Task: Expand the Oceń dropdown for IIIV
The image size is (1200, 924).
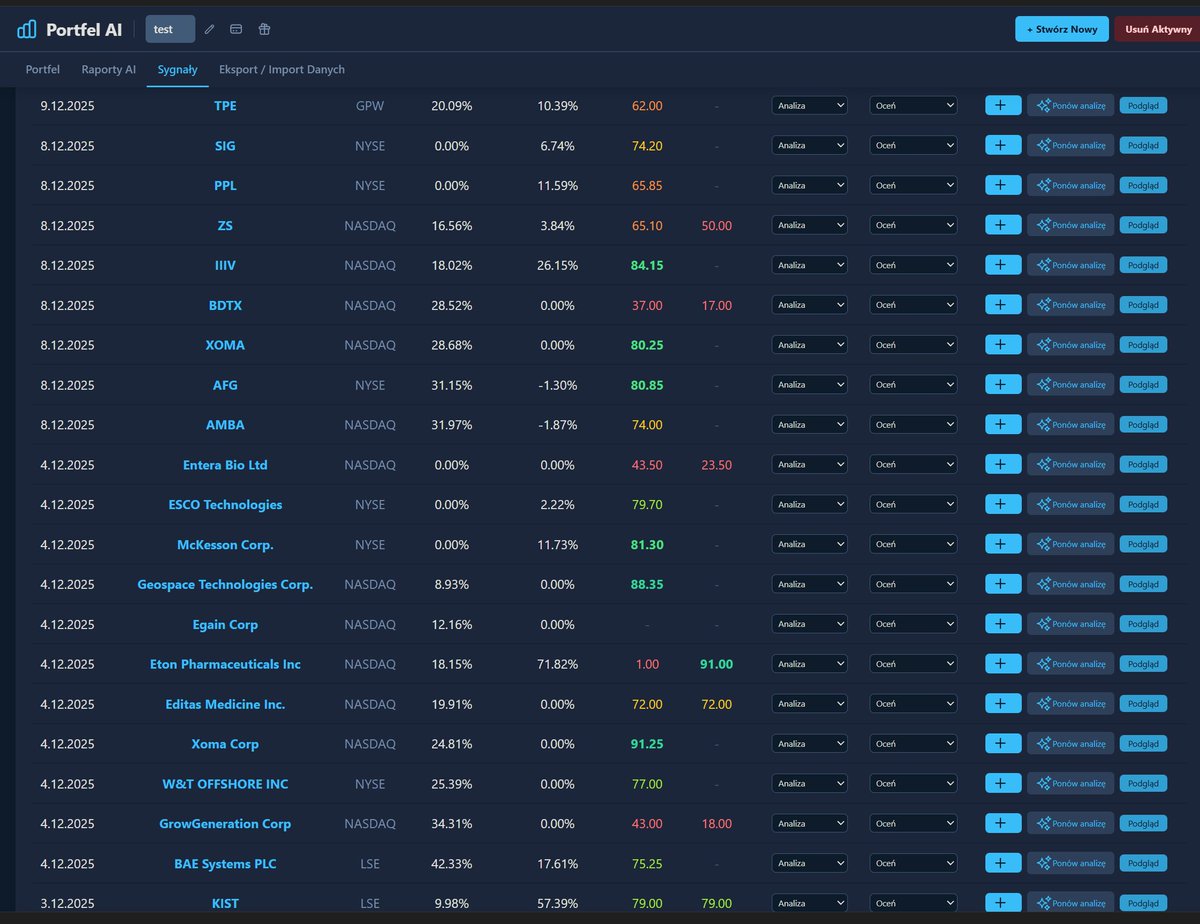Action: coord(913,265)
